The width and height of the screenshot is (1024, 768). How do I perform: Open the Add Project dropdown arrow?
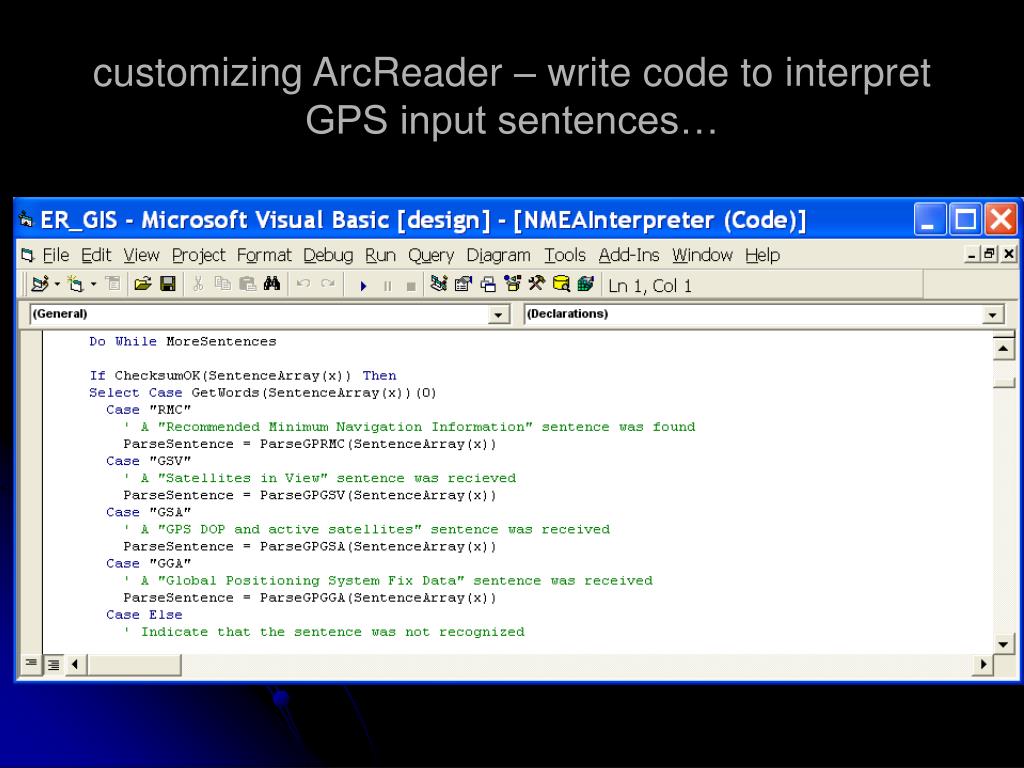(57, 284)
